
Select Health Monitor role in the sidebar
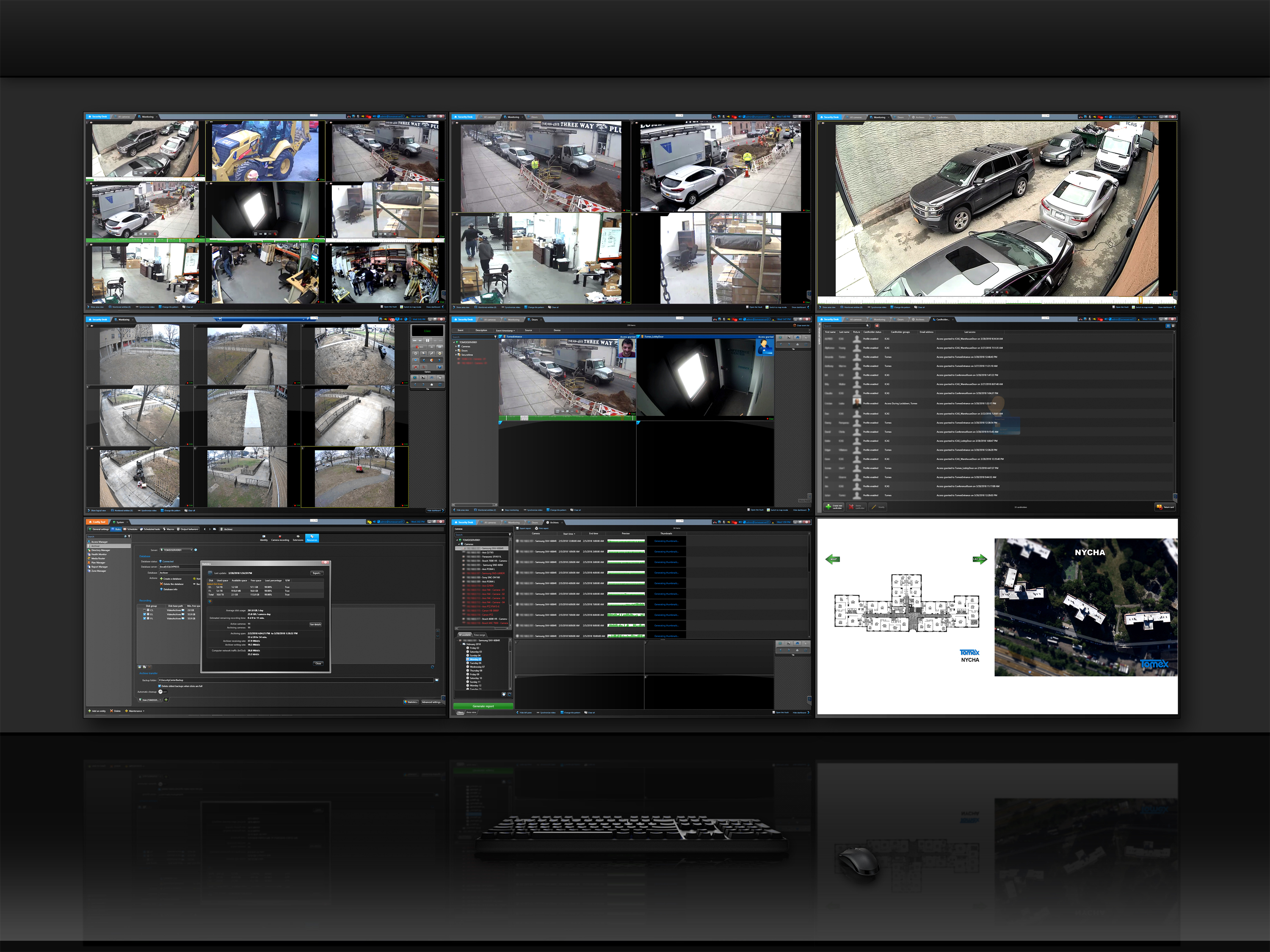pyautogui.click(x=99, y=554)
